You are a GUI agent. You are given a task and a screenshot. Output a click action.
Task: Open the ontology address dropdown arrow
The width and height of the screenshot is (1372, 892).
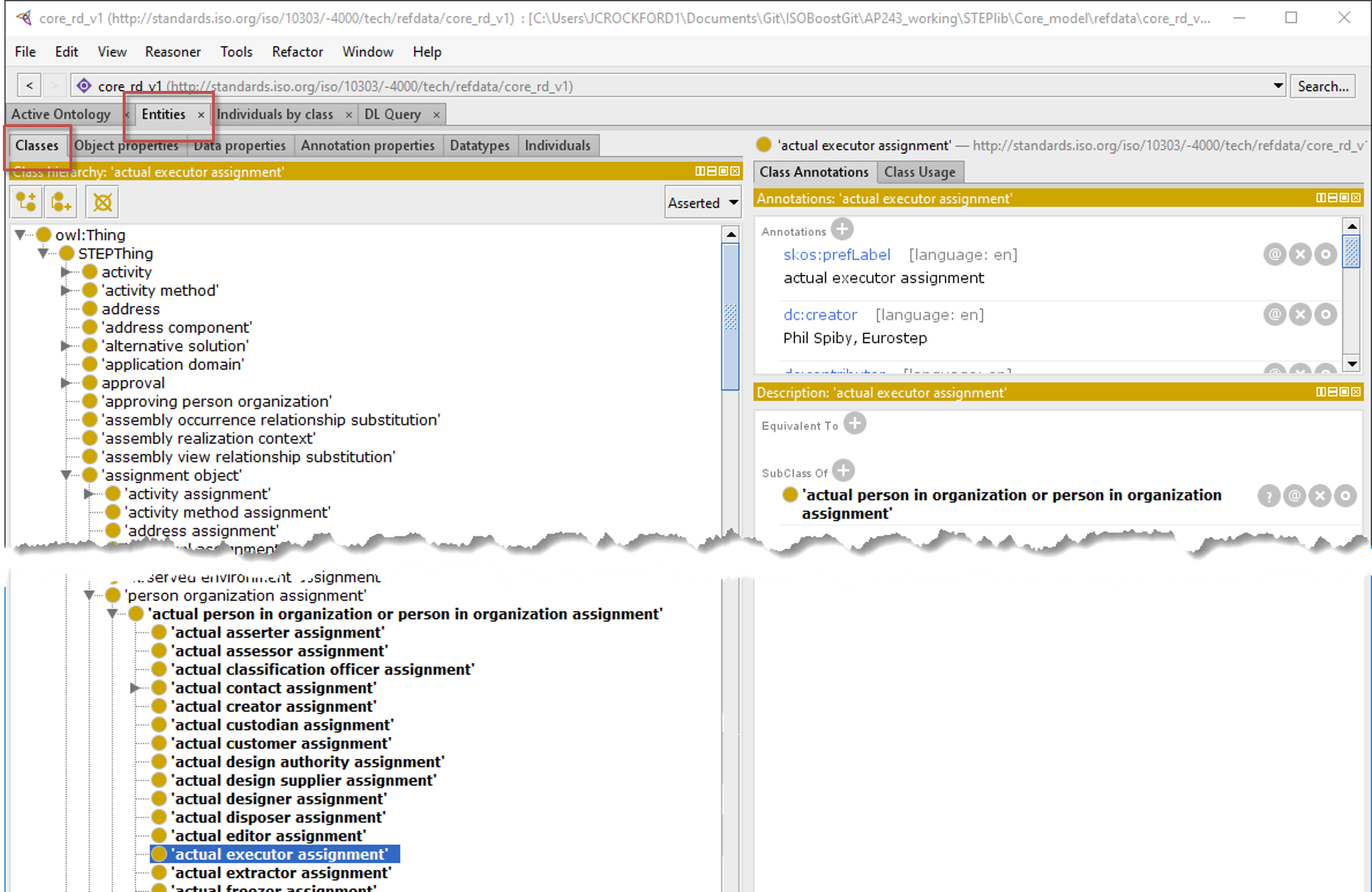point(1277,86)
